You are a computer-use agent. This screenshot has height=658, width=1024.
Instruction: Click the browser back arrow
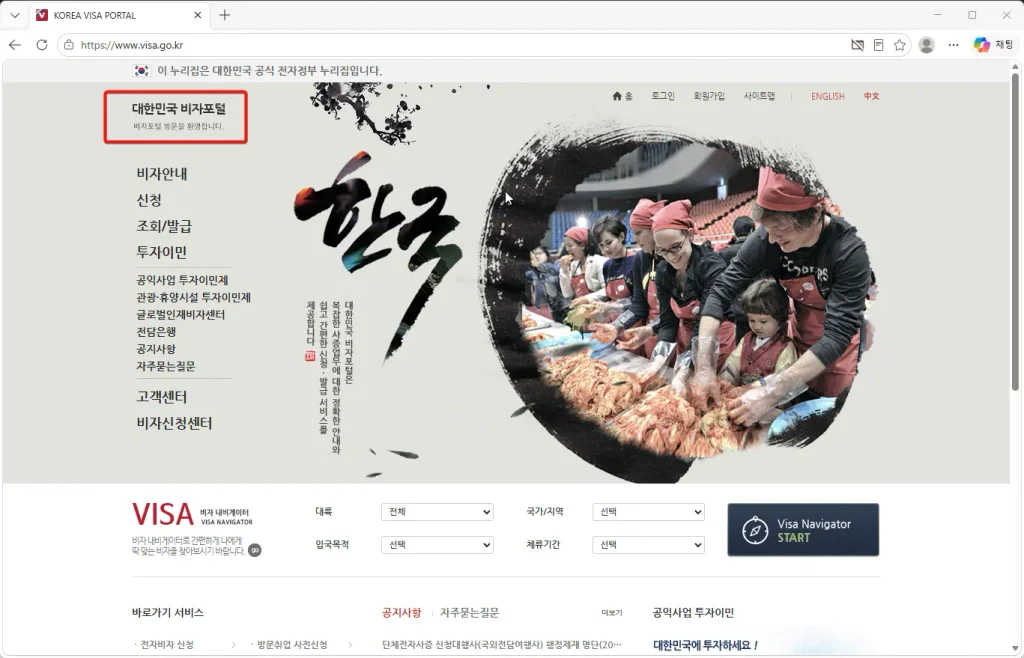pyautogui.click(x=15, y=45)
